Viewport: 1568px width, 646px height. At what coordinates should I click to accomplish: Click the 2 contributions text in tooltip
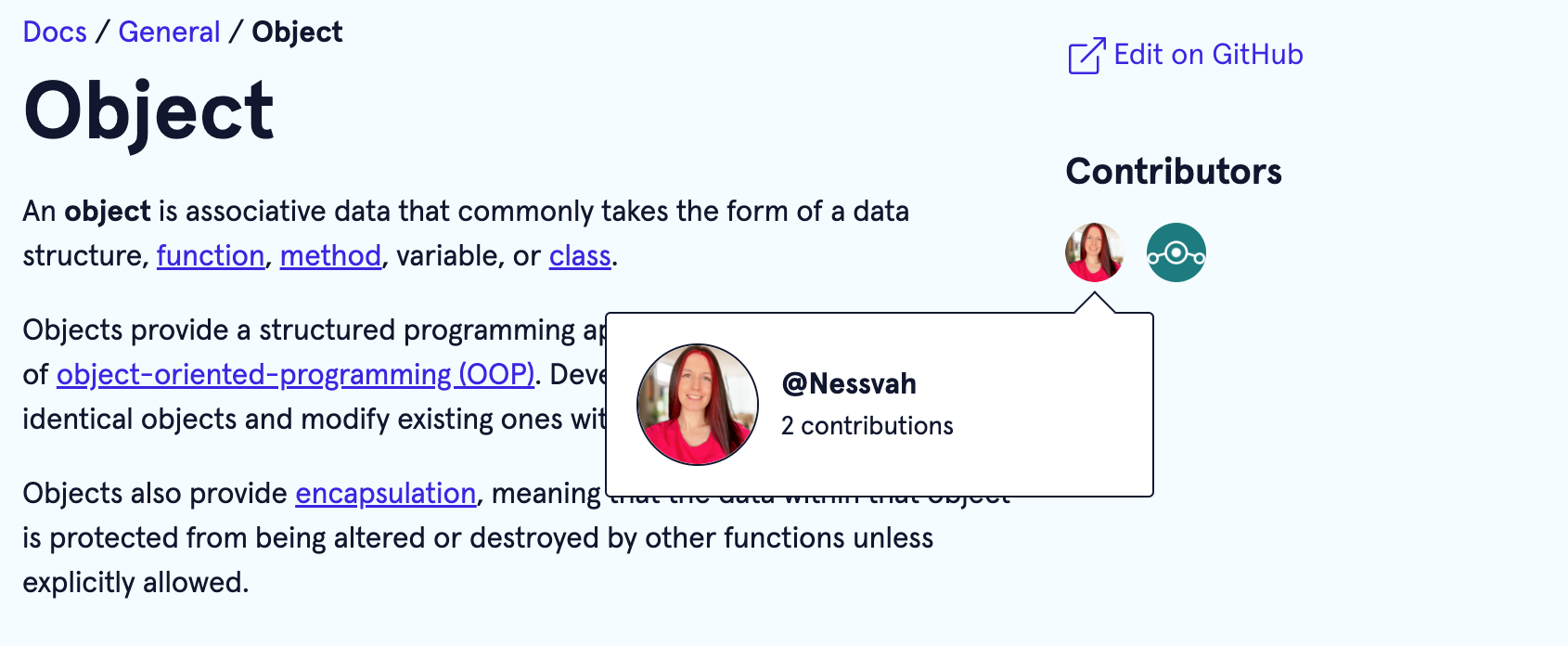click(866, 425)
